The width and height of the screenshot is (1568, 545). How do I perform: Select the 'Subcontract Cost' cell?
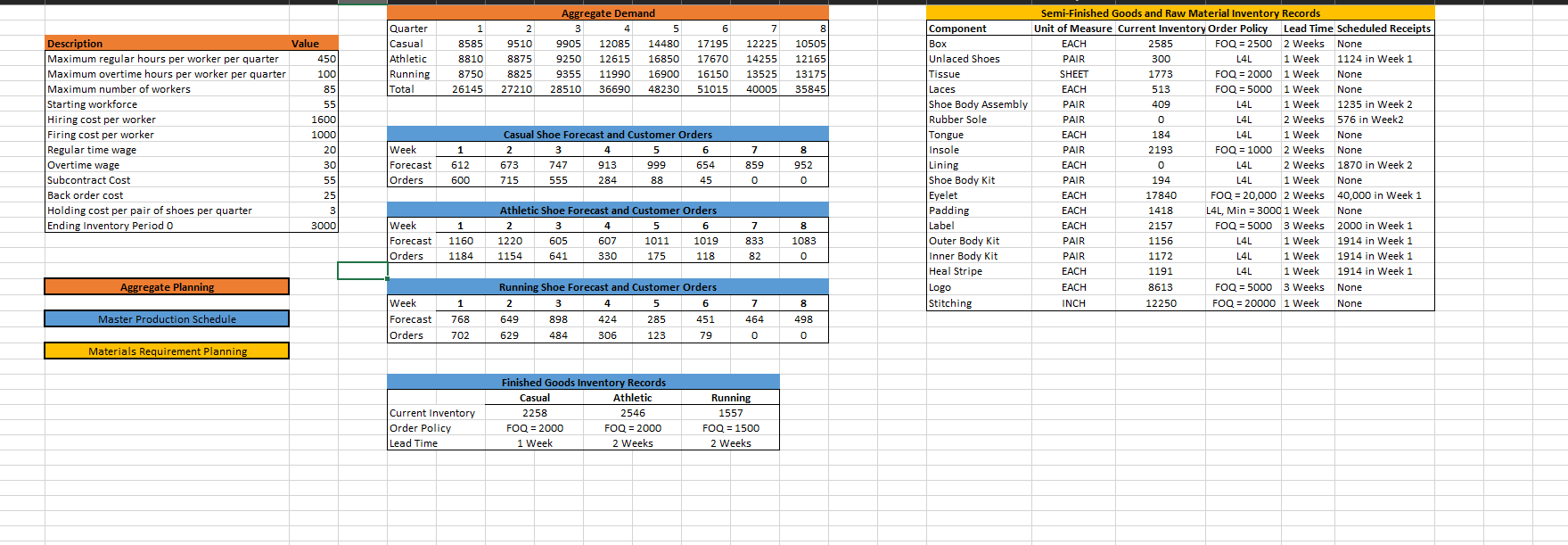click(167, 180)
